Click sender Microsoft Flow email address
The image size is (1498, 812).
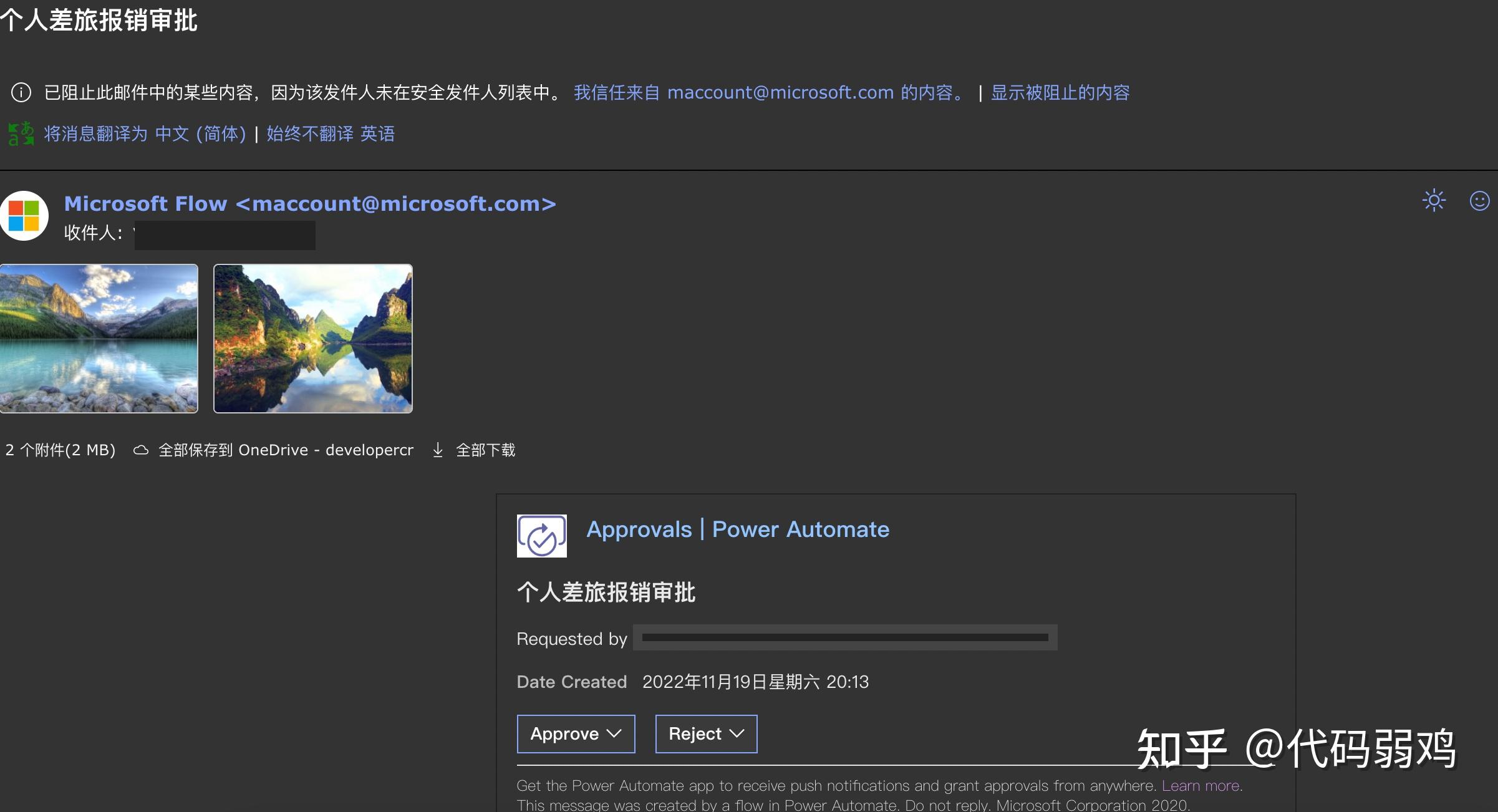click(x=310, y=204)
